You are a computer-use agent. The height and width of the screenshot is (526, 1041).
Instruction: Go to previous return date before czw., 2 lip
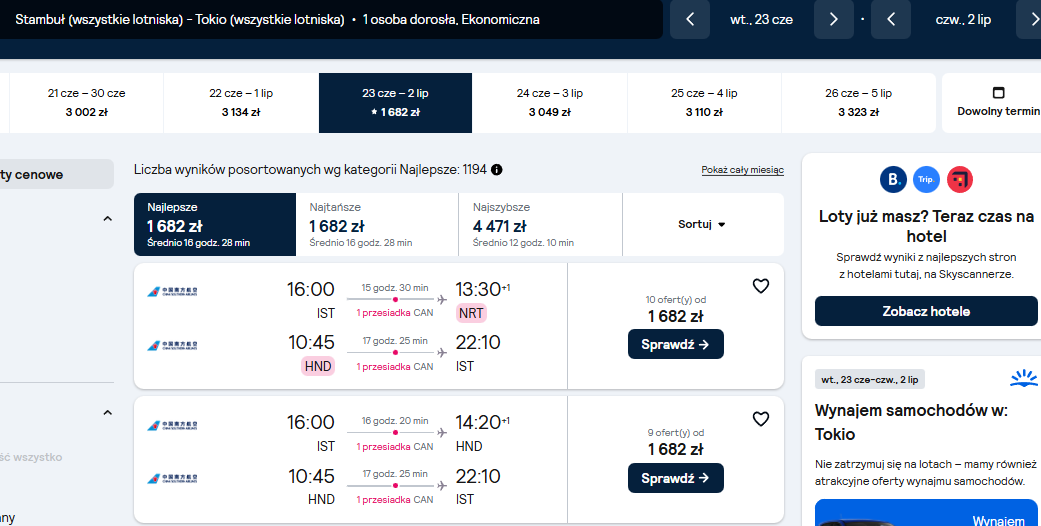(x=891, y=19)
